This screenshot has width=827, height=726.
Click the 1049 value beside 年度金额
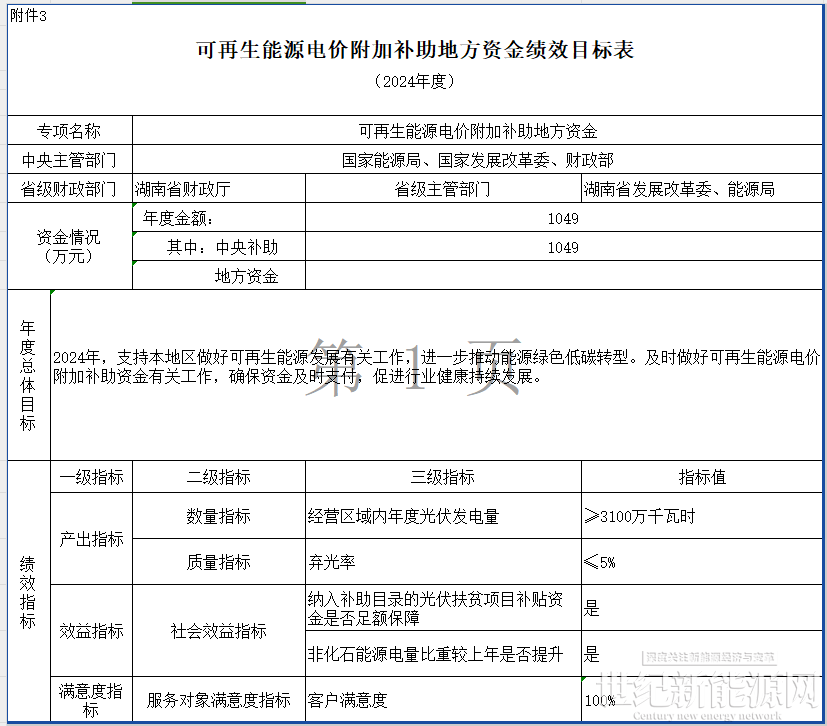coord(564,218)
